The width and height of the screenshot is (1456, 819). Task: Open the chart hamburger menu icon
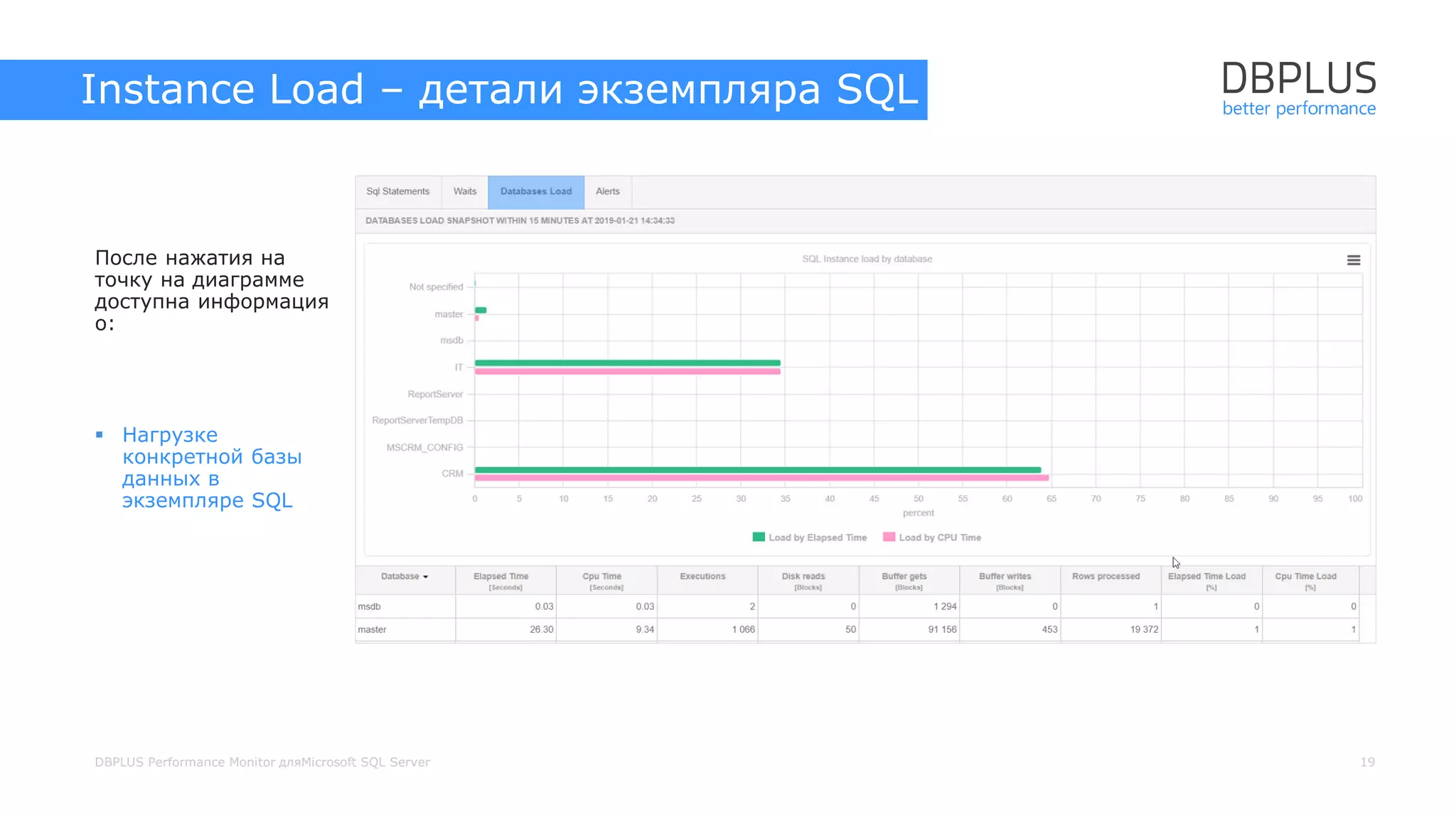(x=1353, y=260)
